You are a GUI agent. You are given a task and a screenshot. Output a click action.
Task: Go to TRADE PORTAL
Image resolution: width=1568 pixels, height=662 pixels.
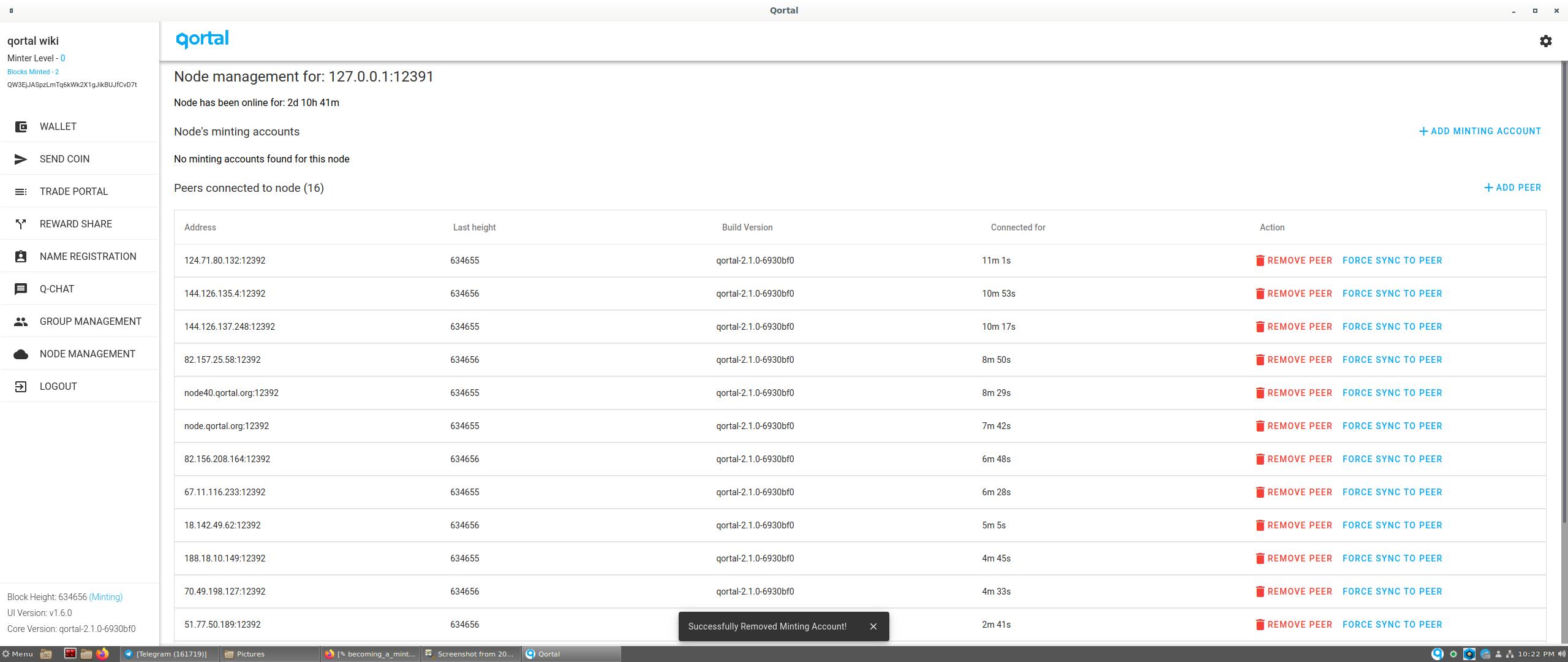[x=80, y=192]
